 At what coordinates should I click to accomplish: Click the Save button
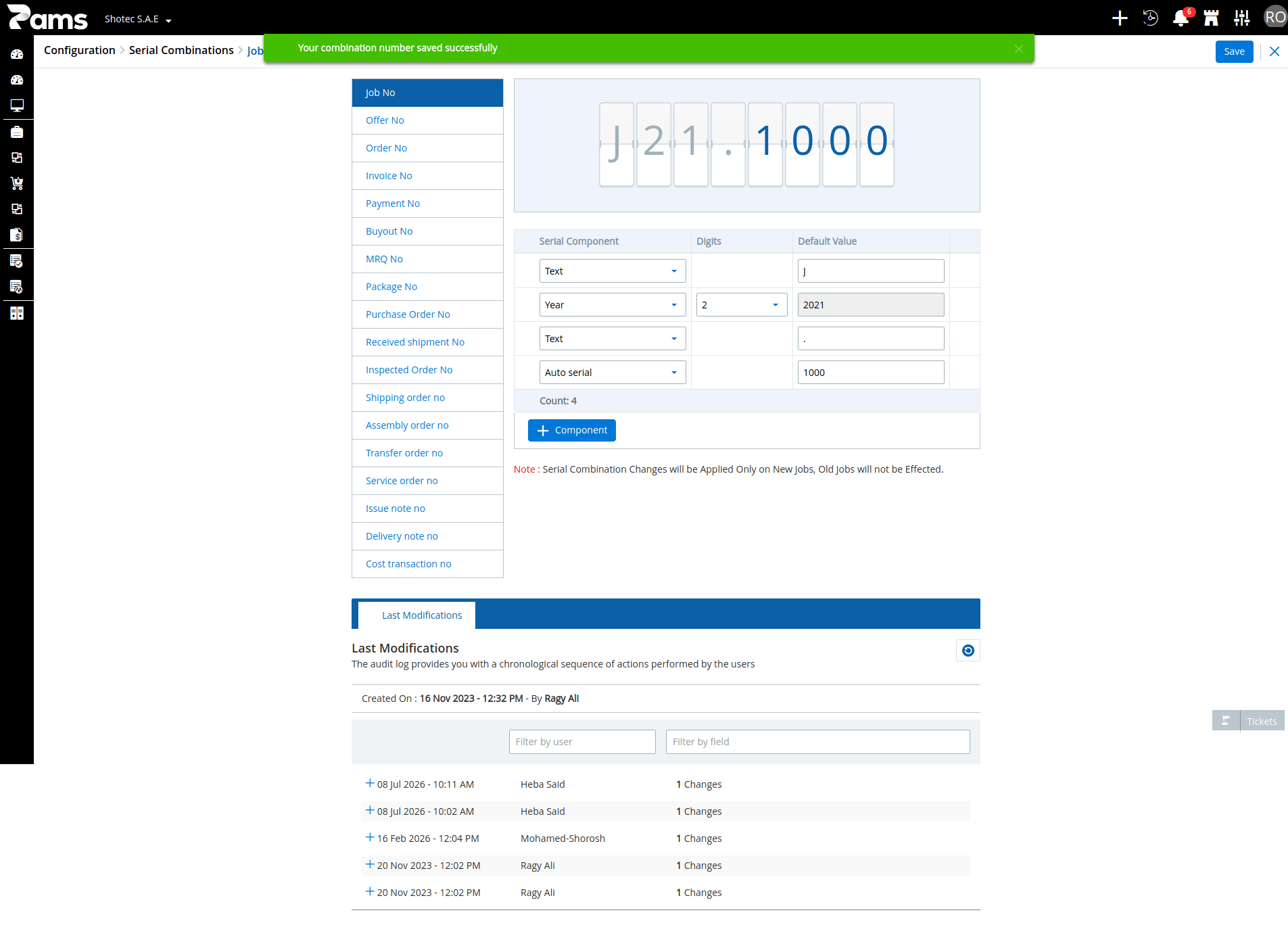click(1234, 51)
